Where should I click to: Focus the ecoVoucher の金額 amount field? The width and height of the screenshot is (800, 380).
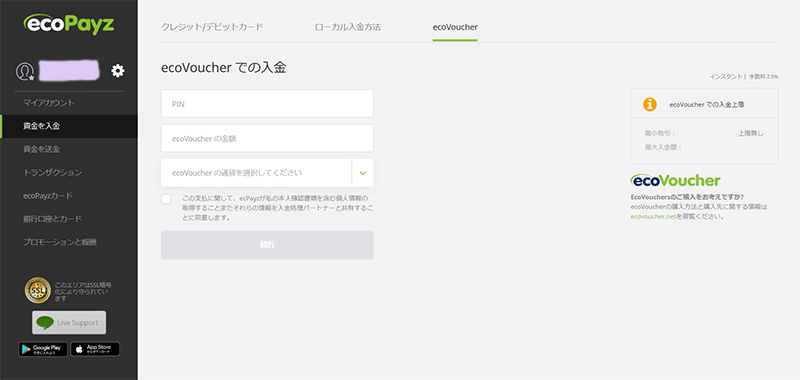pos(267,138)
